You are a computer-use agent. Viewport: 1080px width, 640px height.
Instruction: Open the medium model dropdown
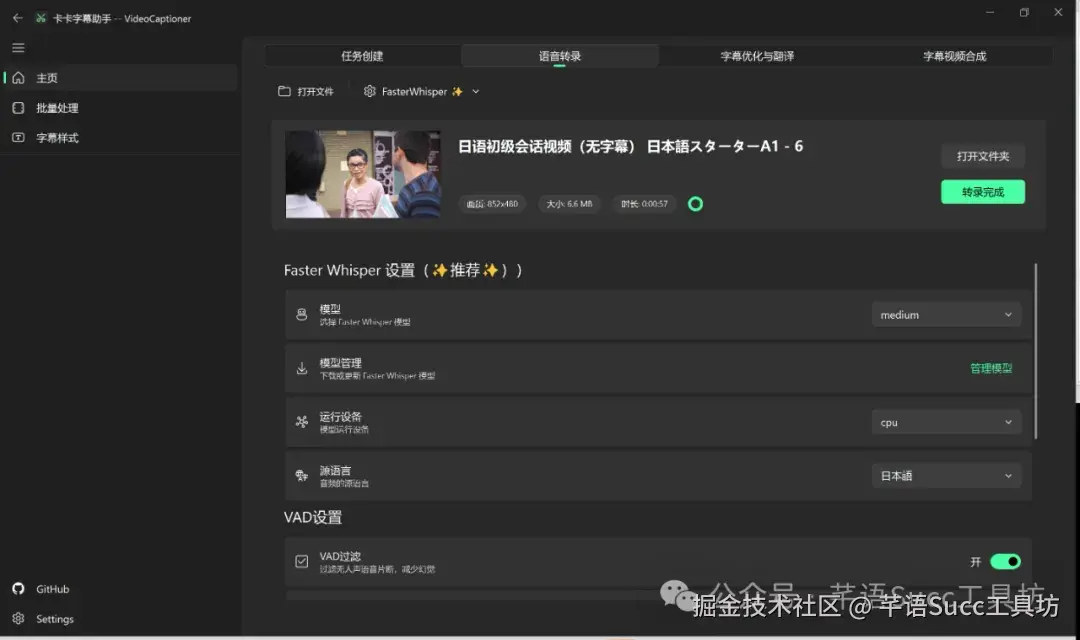point(945,314)
